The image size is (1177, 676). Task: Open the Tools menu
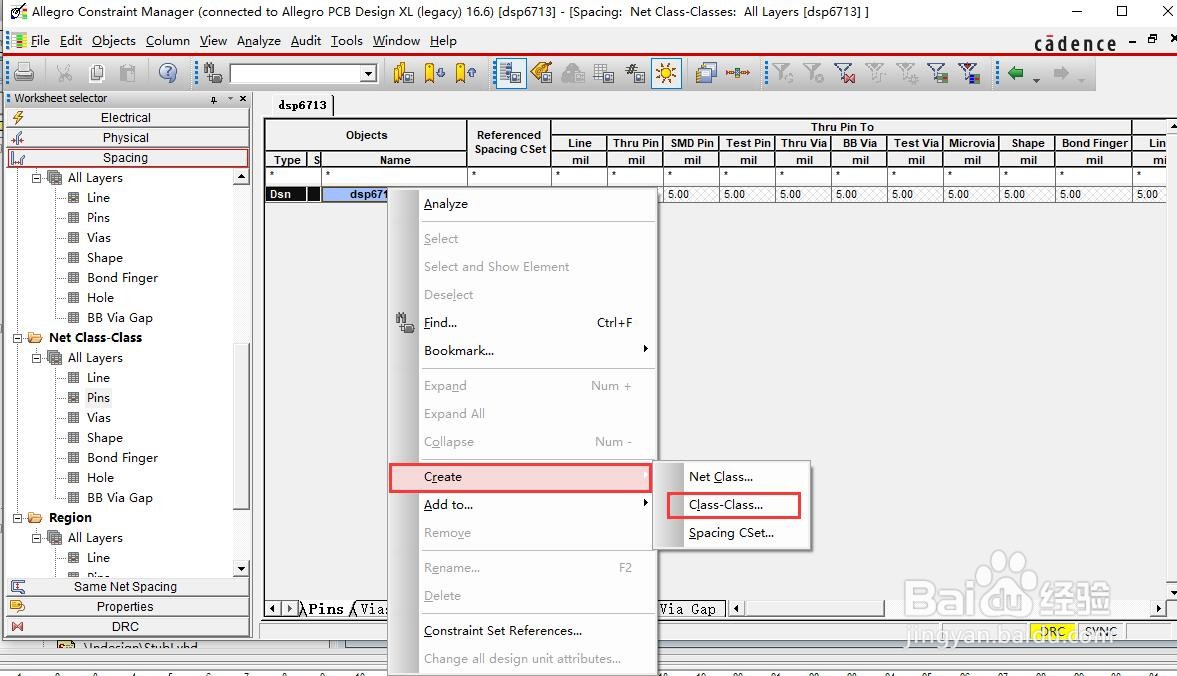(346, 41)
